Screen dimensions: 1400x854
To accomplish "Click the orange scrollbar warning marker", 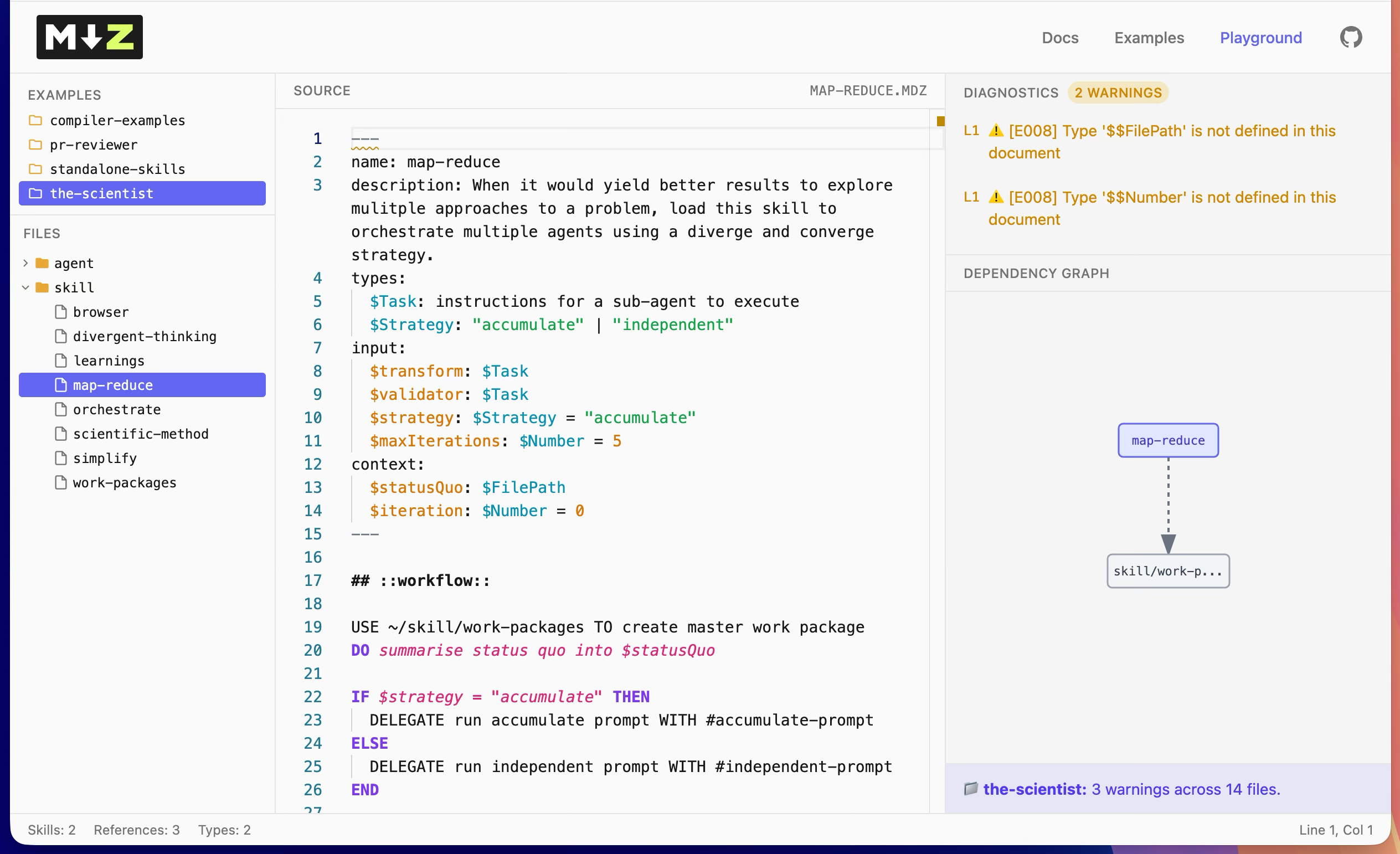I will tap(940, 121).
